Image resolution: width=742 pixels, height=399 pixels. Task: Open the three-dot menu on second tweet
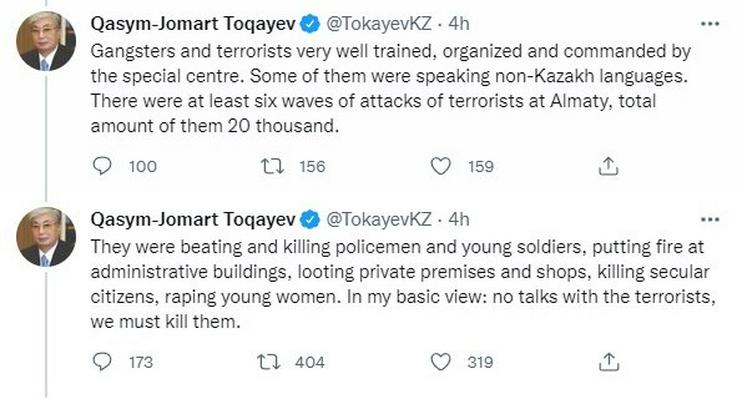click(x=710, y=220)
